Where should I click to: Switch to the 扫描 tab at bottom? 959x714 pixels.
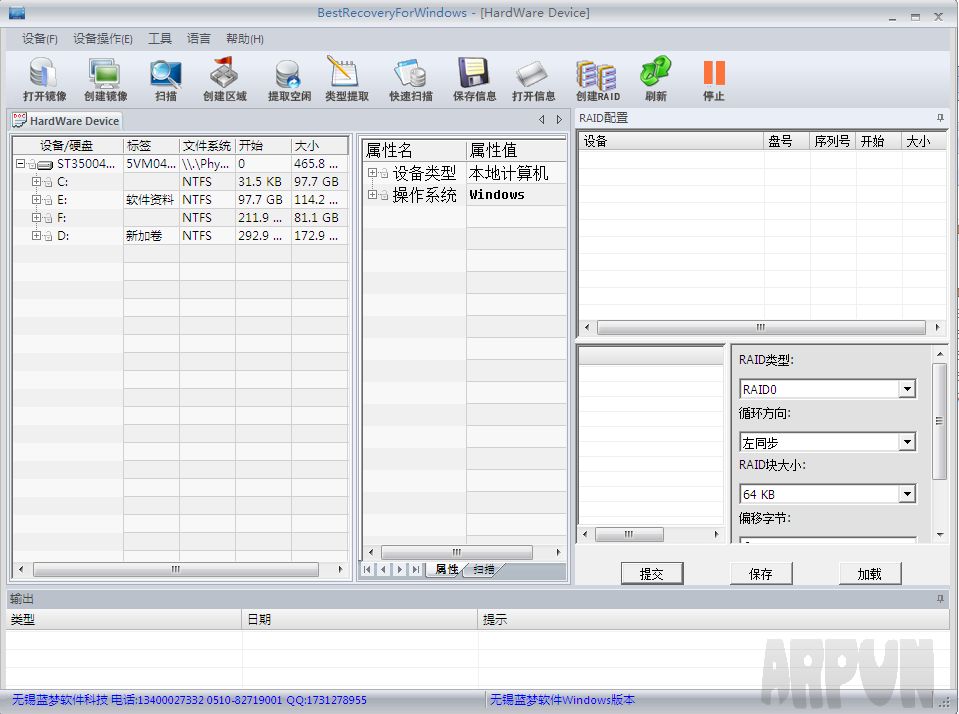click(484, 569)
